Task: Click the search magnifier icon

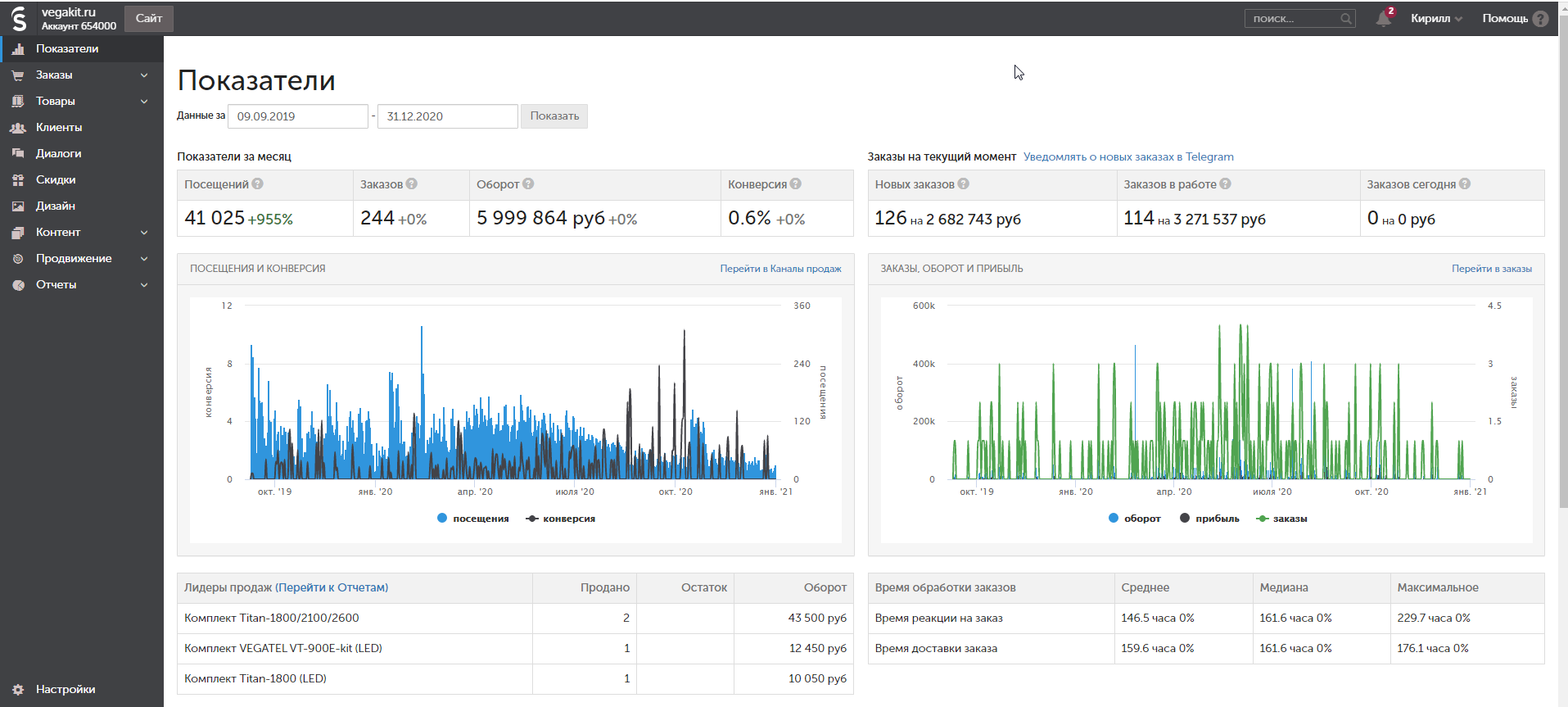Action: [x=1345, y=19]
